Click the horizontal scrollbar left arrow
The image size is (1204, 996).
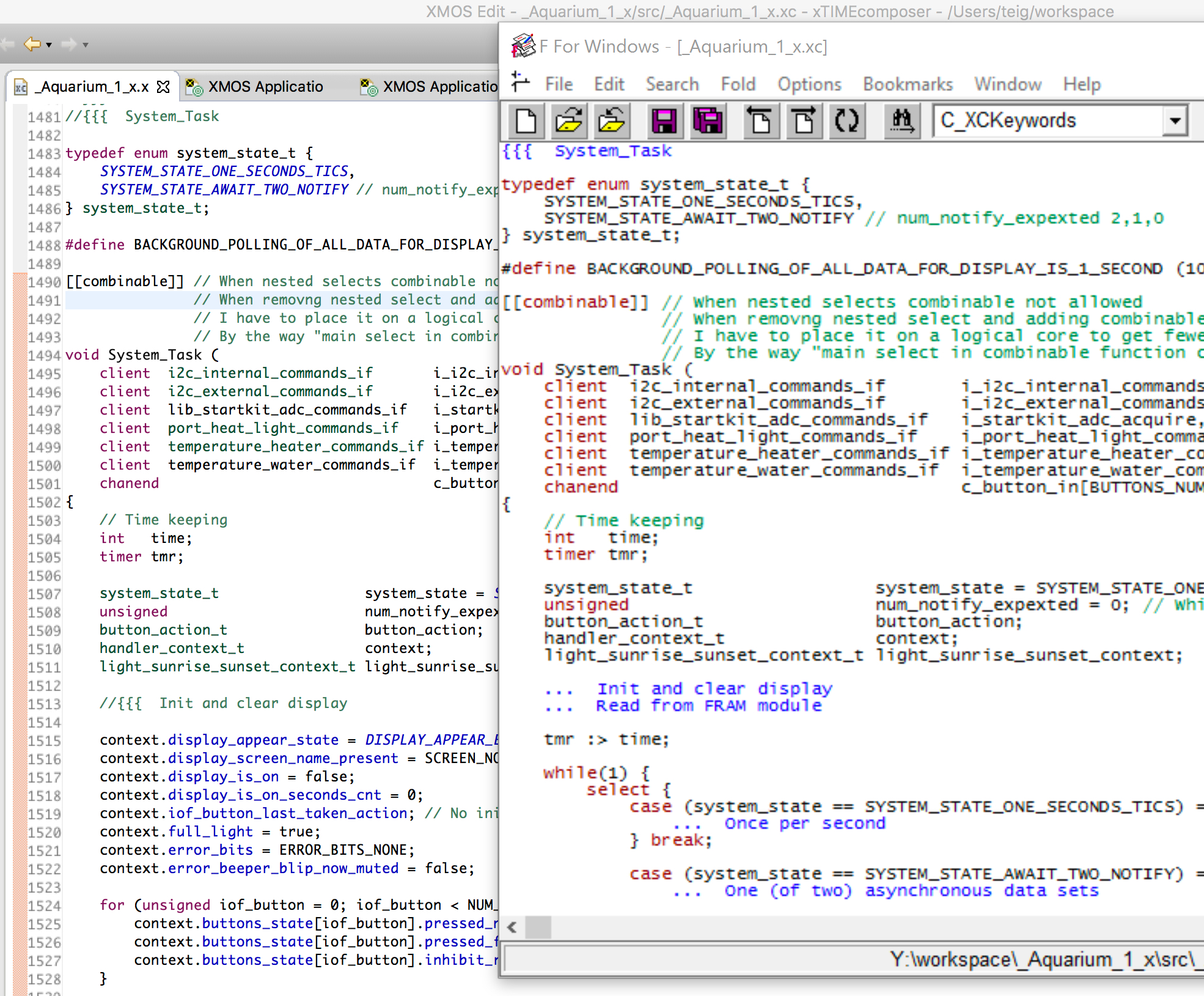[512, 927]
